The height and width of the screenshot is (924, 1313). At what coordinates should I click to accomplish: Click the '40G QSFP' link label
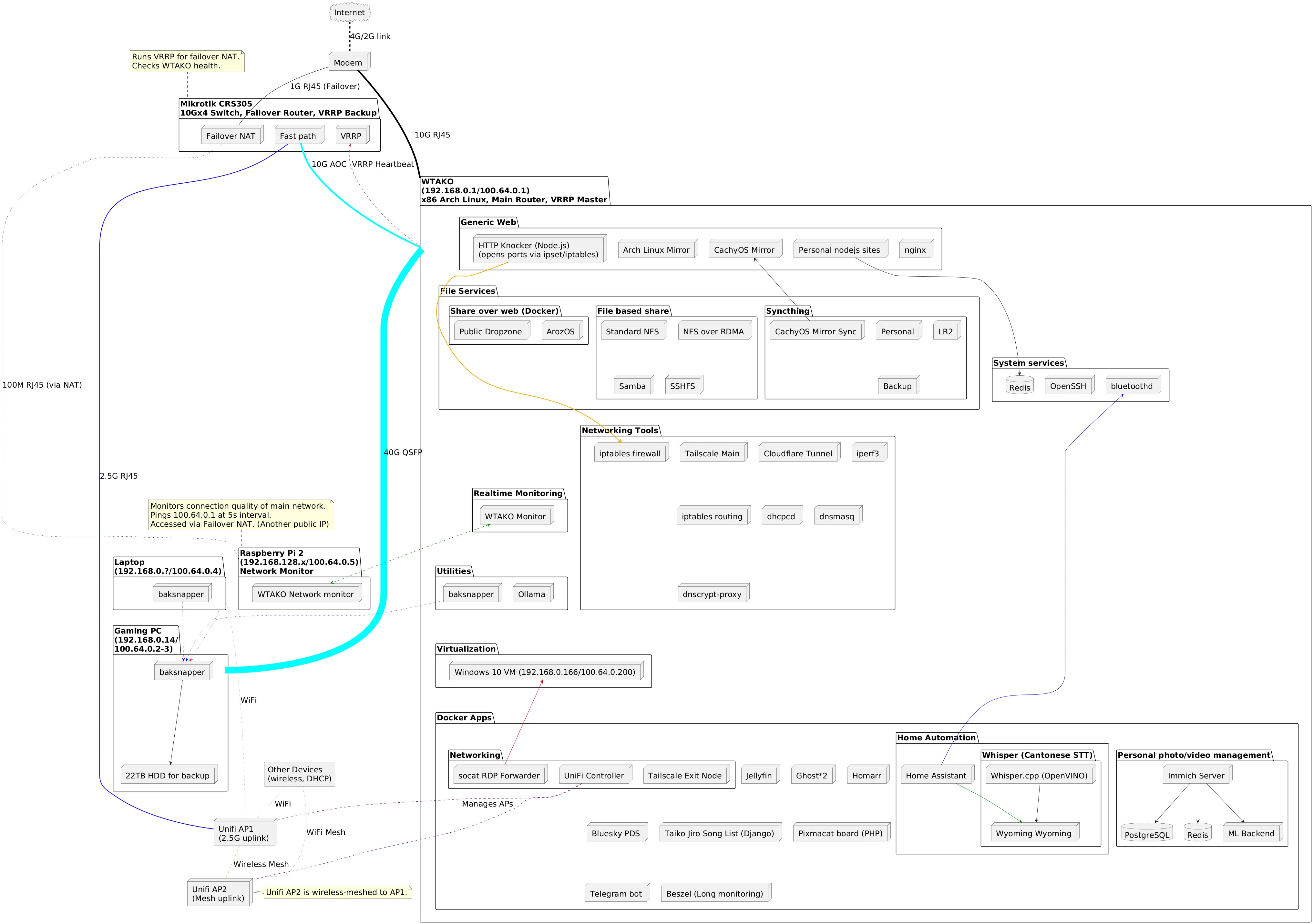[403, 452]
